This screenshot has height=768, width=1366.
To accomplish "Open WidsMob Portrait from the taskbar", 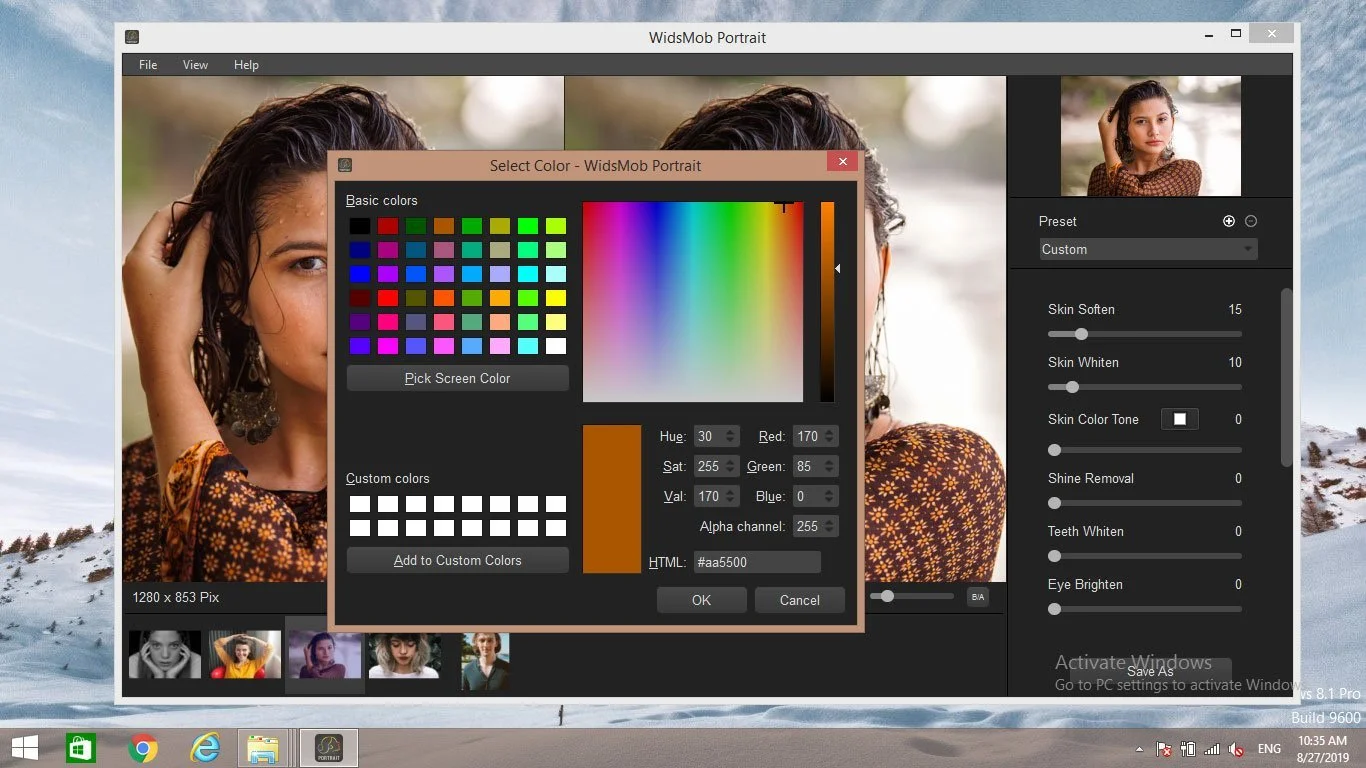I will pos(328,747).
